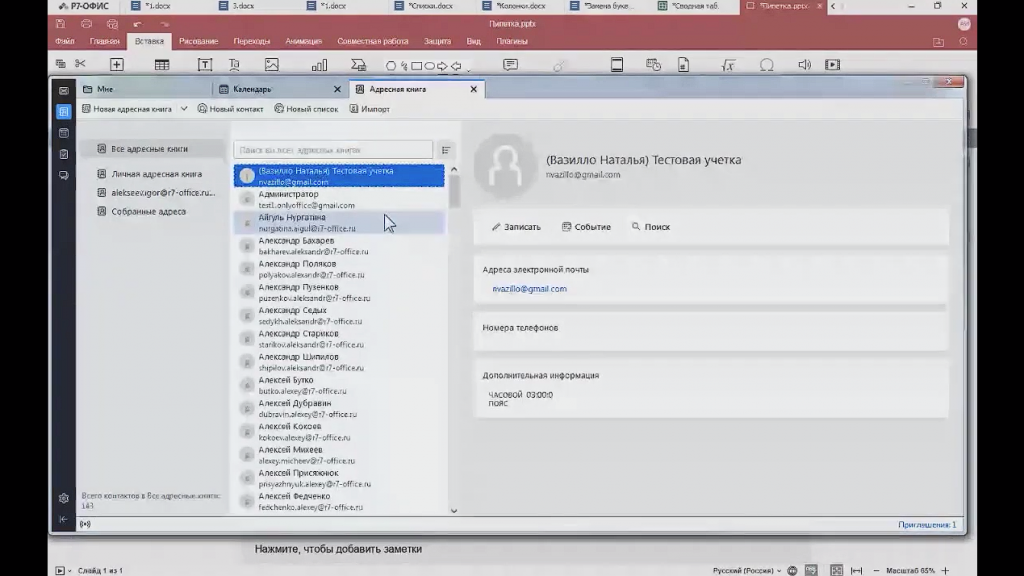The image size is (1024, 576).
Task: Open the Анимация ribbon tab
Action: click(x=304, y=41)
